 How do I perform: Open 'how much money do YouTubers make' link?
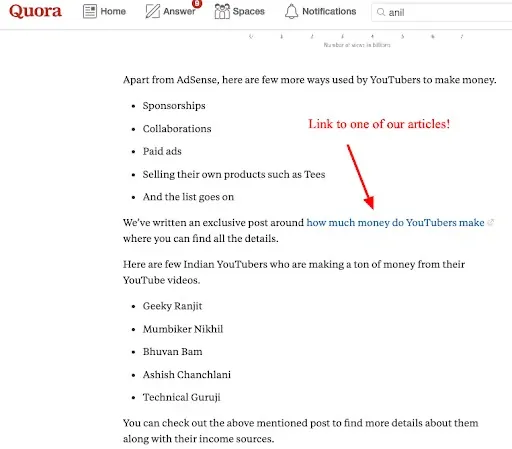(x=395, y=222)
